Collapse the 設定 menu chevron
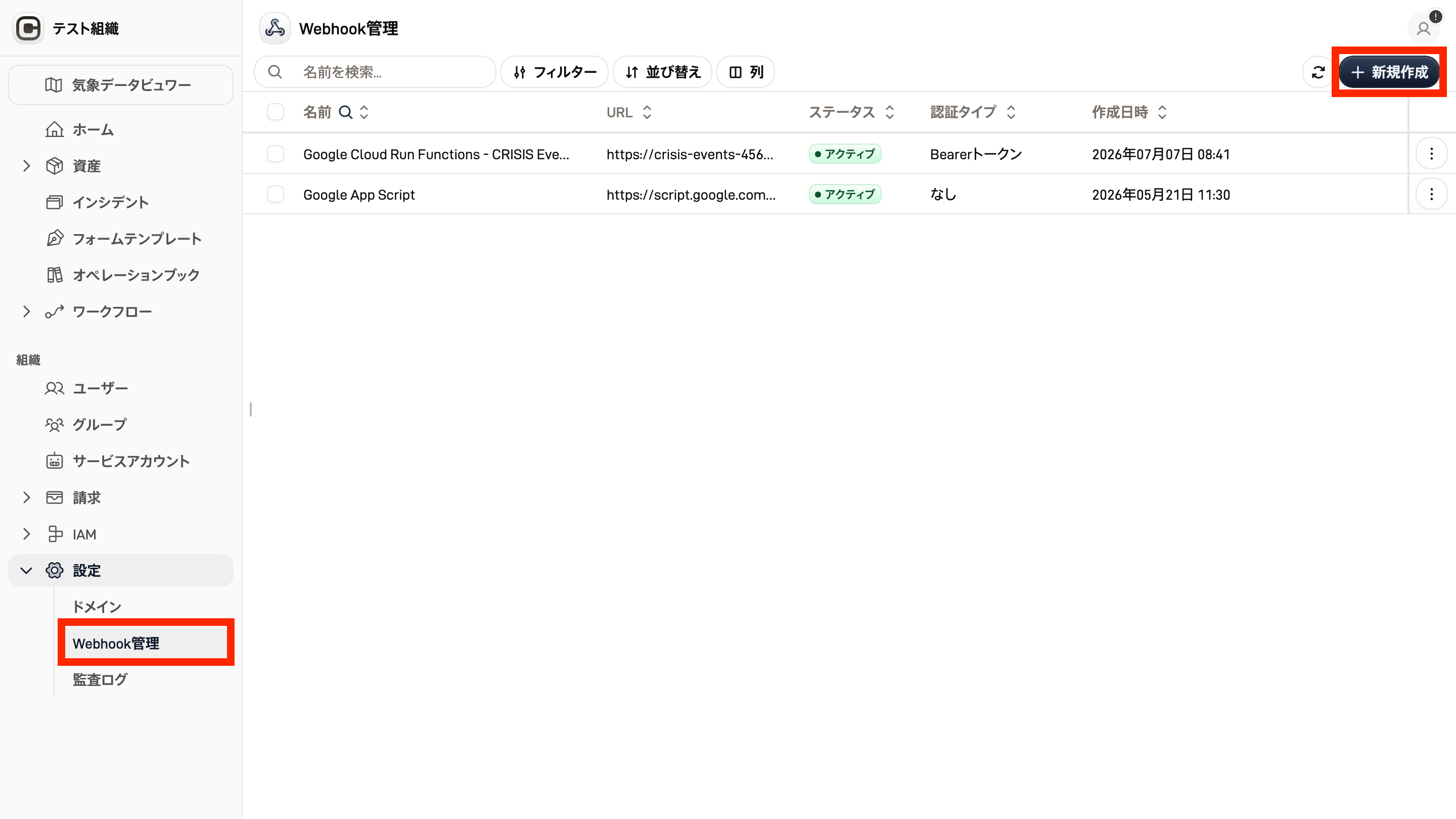Image resolution: width=1456 pixels, height=819 pixels. (x=26, y=570)
